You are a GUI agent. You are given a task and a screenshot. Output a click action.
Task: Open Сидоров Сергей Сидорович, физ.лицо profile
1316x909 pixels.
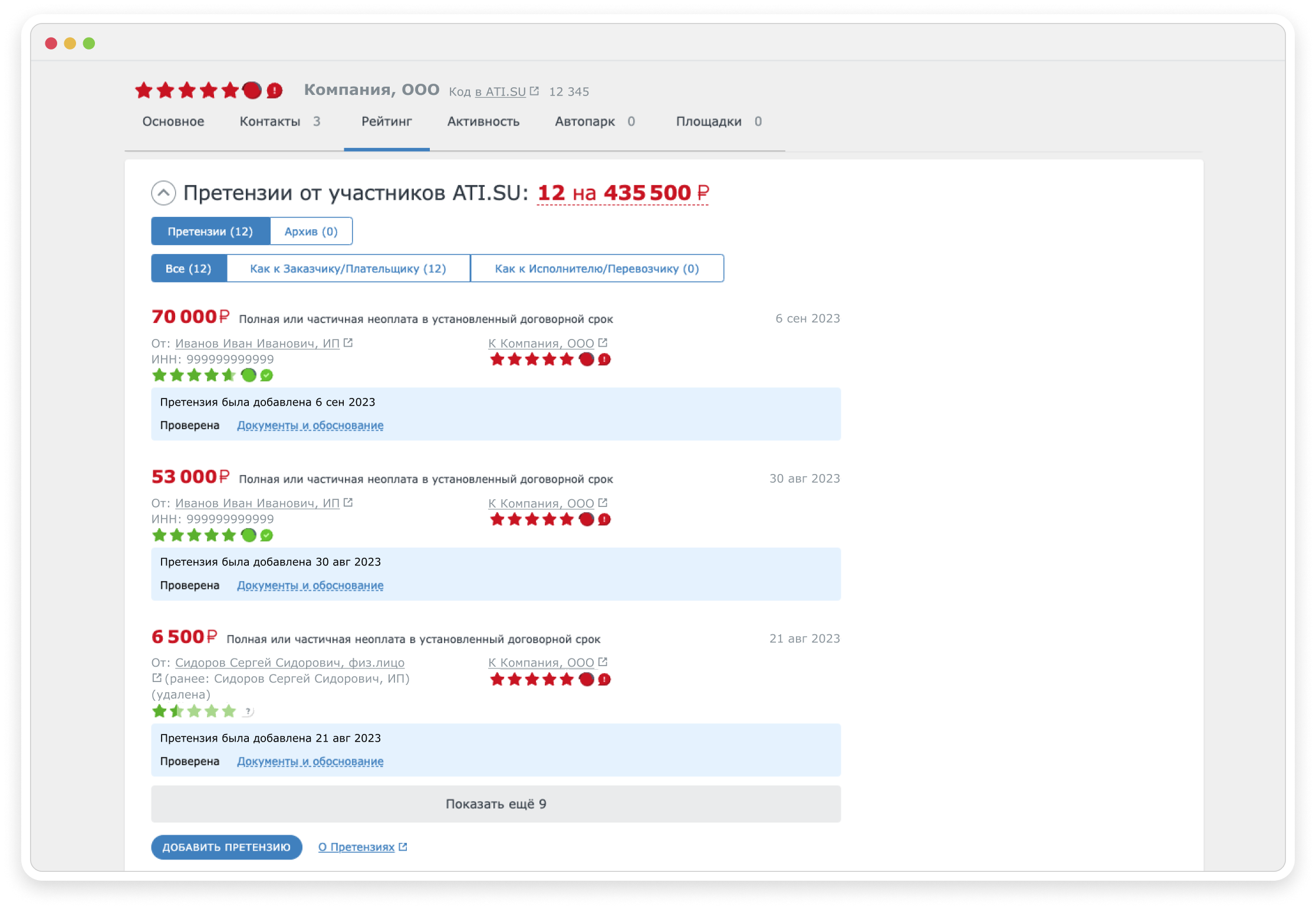(x=289, y=663)
